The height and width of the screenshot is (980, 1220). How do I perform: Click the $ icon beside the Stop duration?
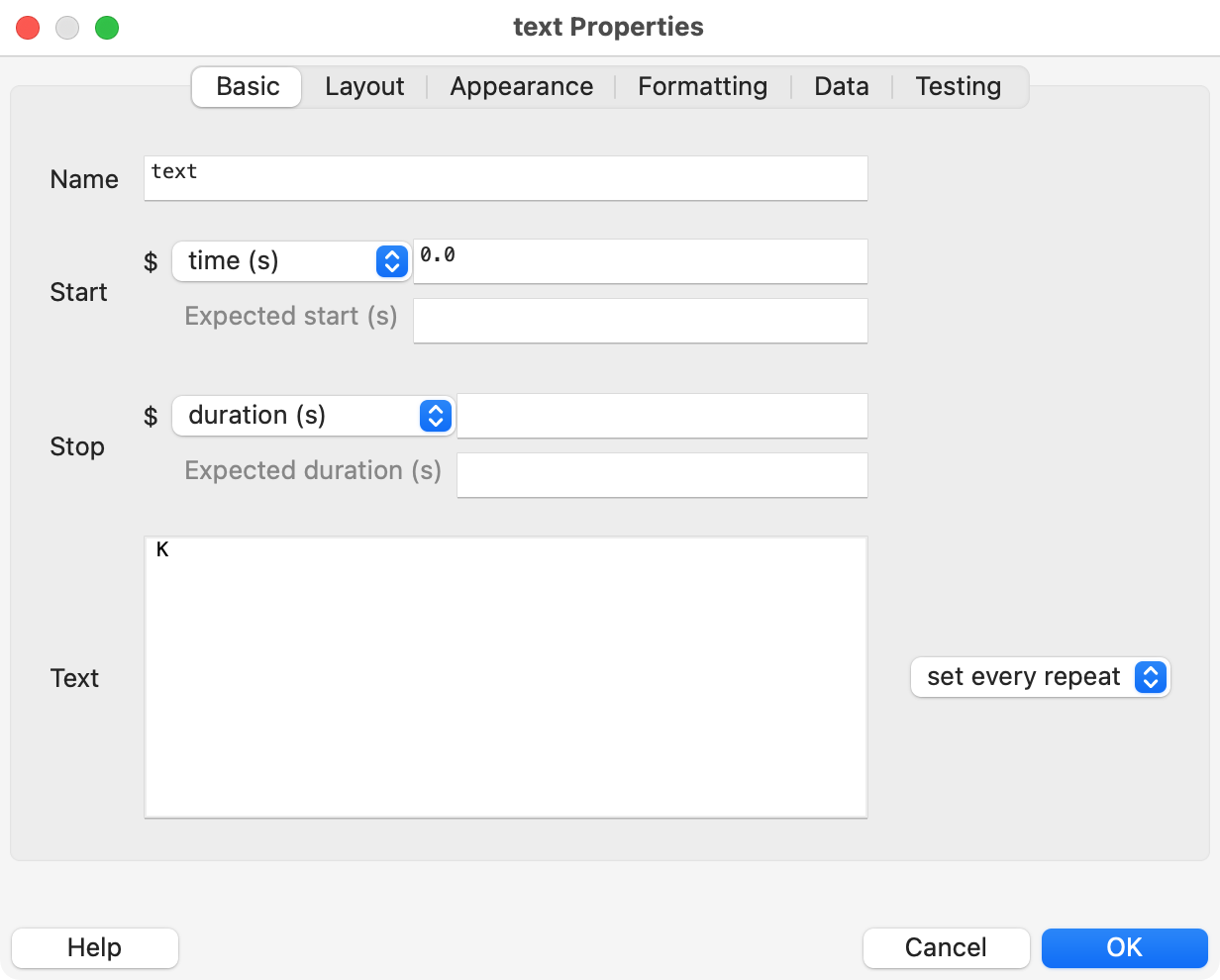[x=151, y=415]
